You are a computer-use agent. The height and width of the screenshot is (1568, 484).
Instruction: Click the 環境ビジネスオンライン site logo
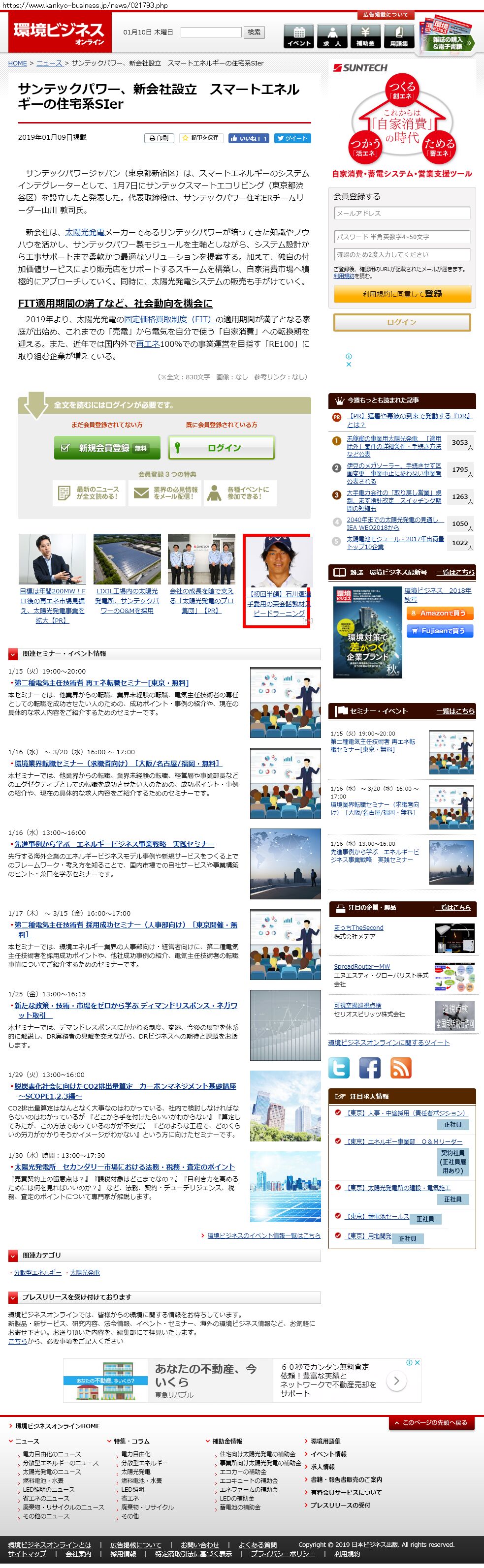[x=60, y=33]
